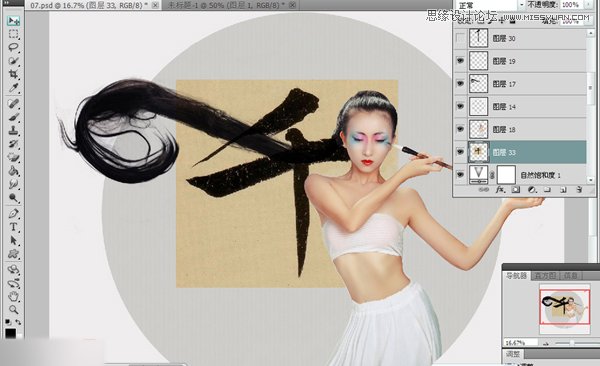This screenshot has height=366, width=600.
Task: Click the opacity value 100% field
Action: tap(571, 5)
